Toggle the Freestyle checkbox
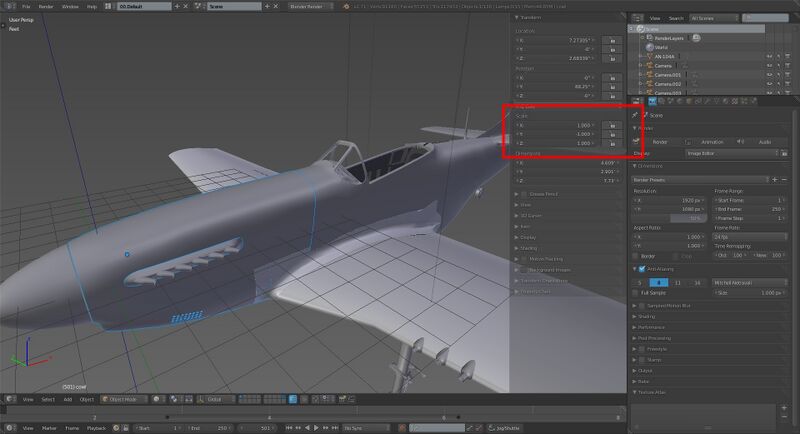Image resolution: width=800 pixels, height=434 pixels. tap(642, 349)
